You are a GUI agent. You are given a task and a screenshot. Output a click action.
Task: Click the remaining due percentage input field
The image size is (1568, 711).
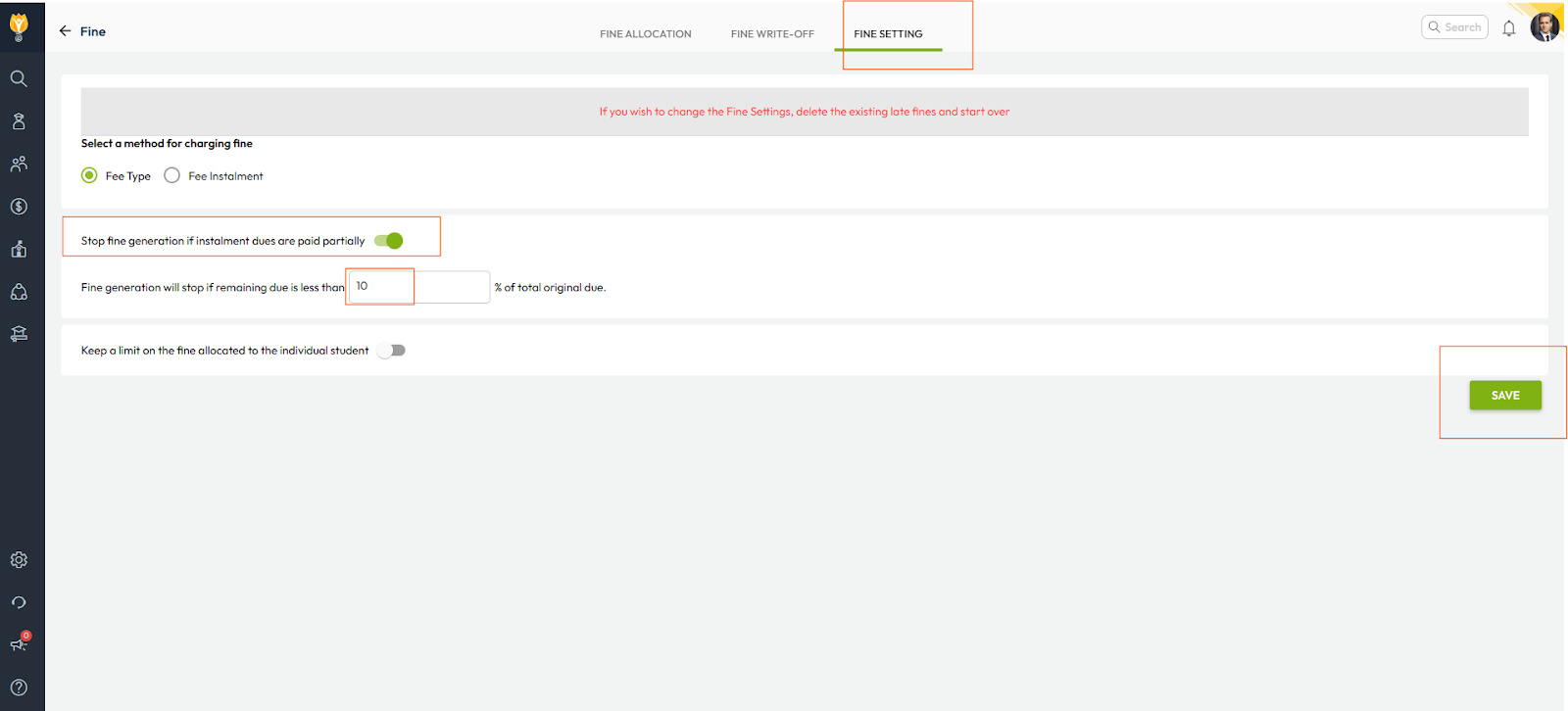tap(419, 287)
